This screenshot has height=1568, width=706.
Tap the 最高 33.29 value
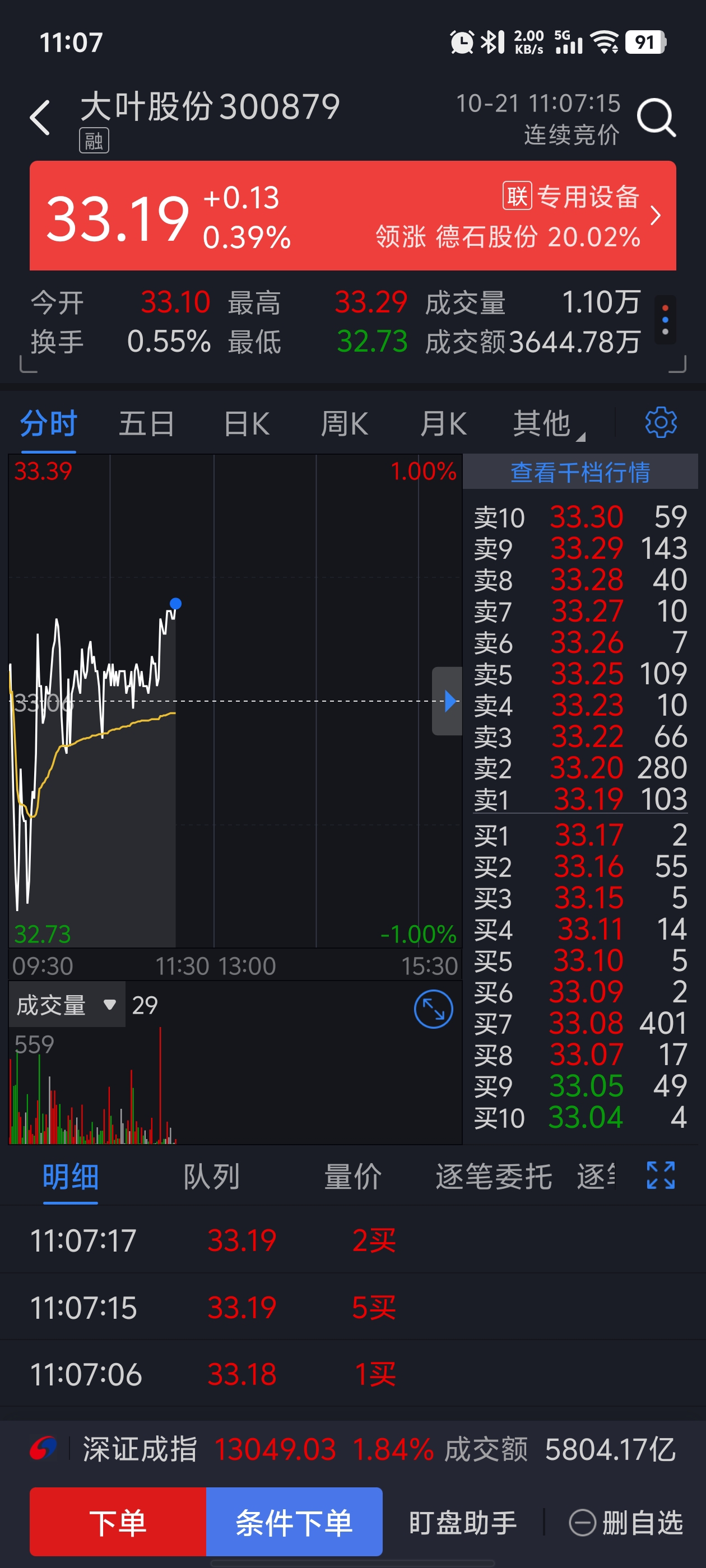tap(371, 302)
